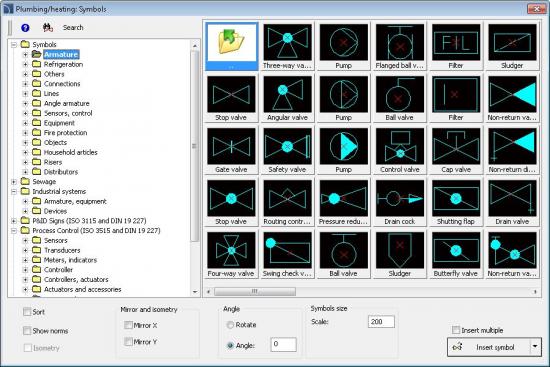
Task: Expand the Distributors folder
Action: coord(25,172)
